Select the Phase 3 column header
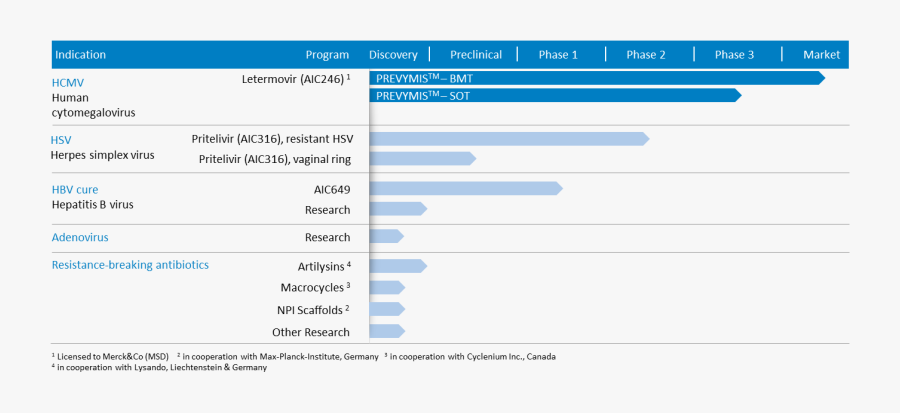This screenshot has height=413, width=900. click(x=735, y=55)
